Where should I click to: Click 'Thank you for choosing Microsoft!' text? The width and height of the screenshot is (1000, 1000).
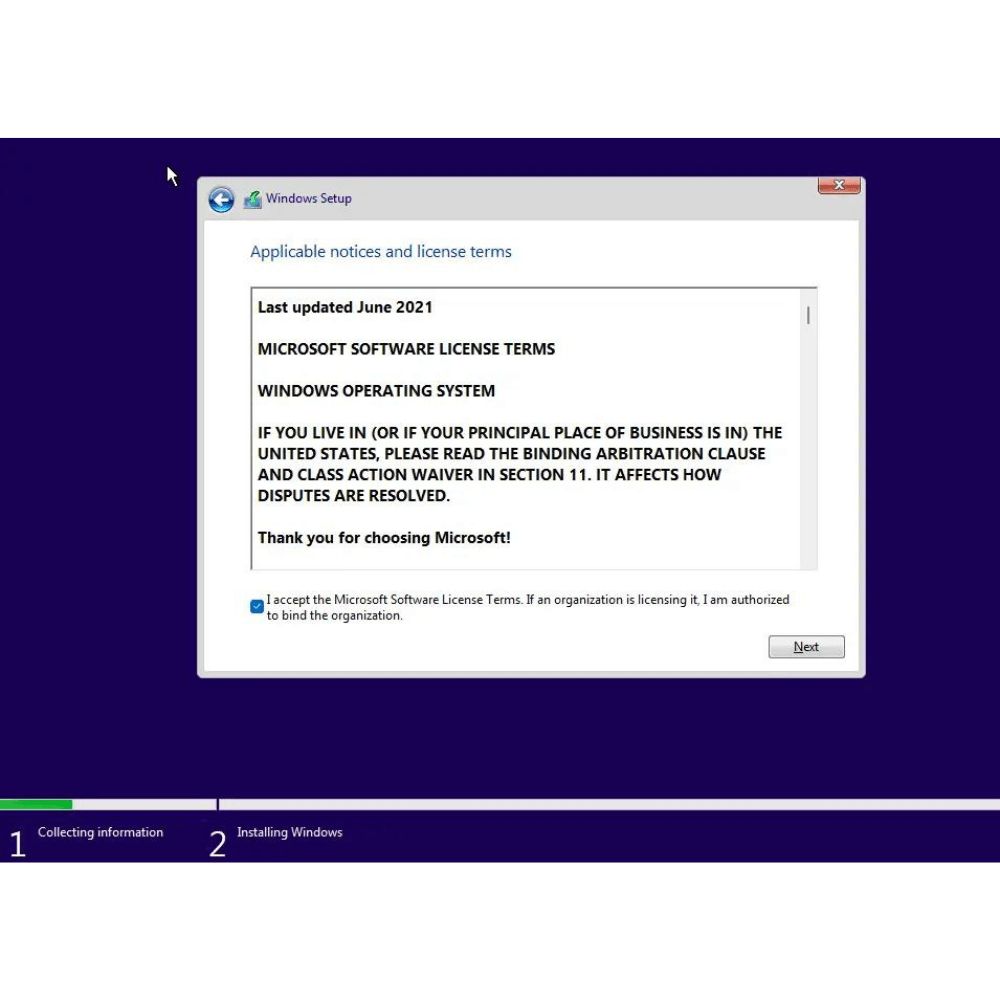(x=384, y=538)
